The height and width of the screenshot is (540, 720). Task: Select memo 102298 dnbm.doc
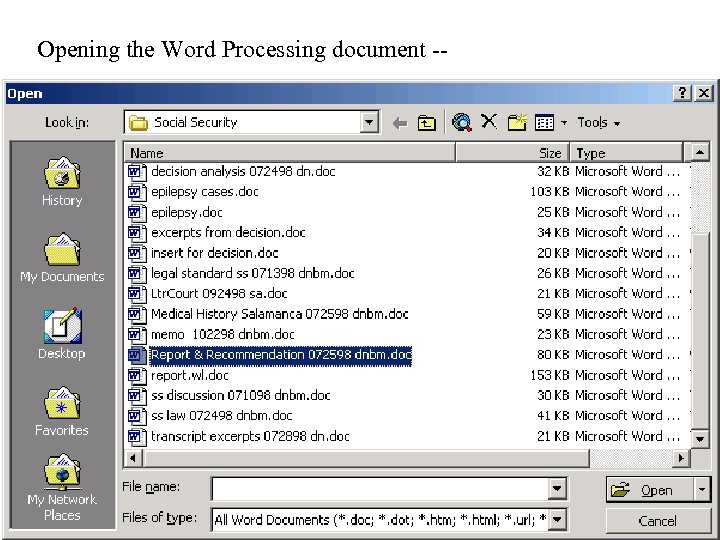223,335
